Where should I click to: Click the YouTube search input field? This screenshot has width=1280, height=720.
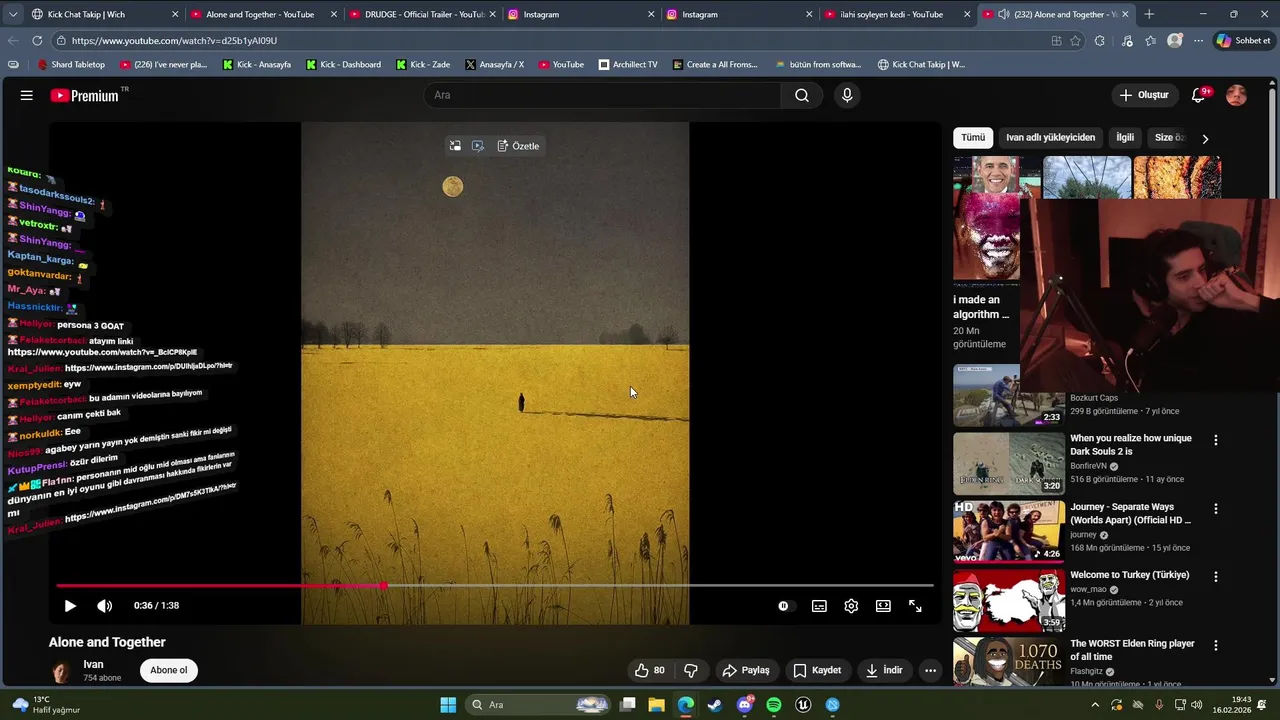(x=602, y=95)
